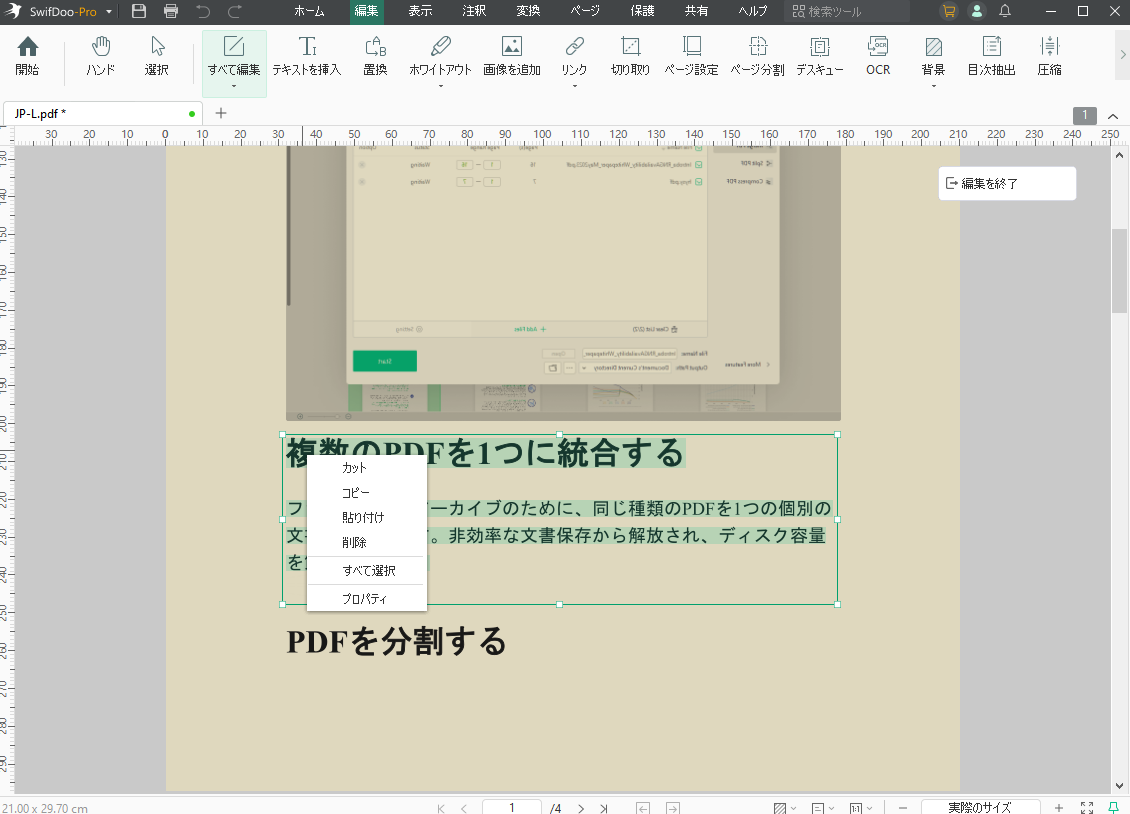Image resolution: width=1130 pixels, height=814 pixels.
Task: Click the page number input field
Action: click(x=511, y=807)
